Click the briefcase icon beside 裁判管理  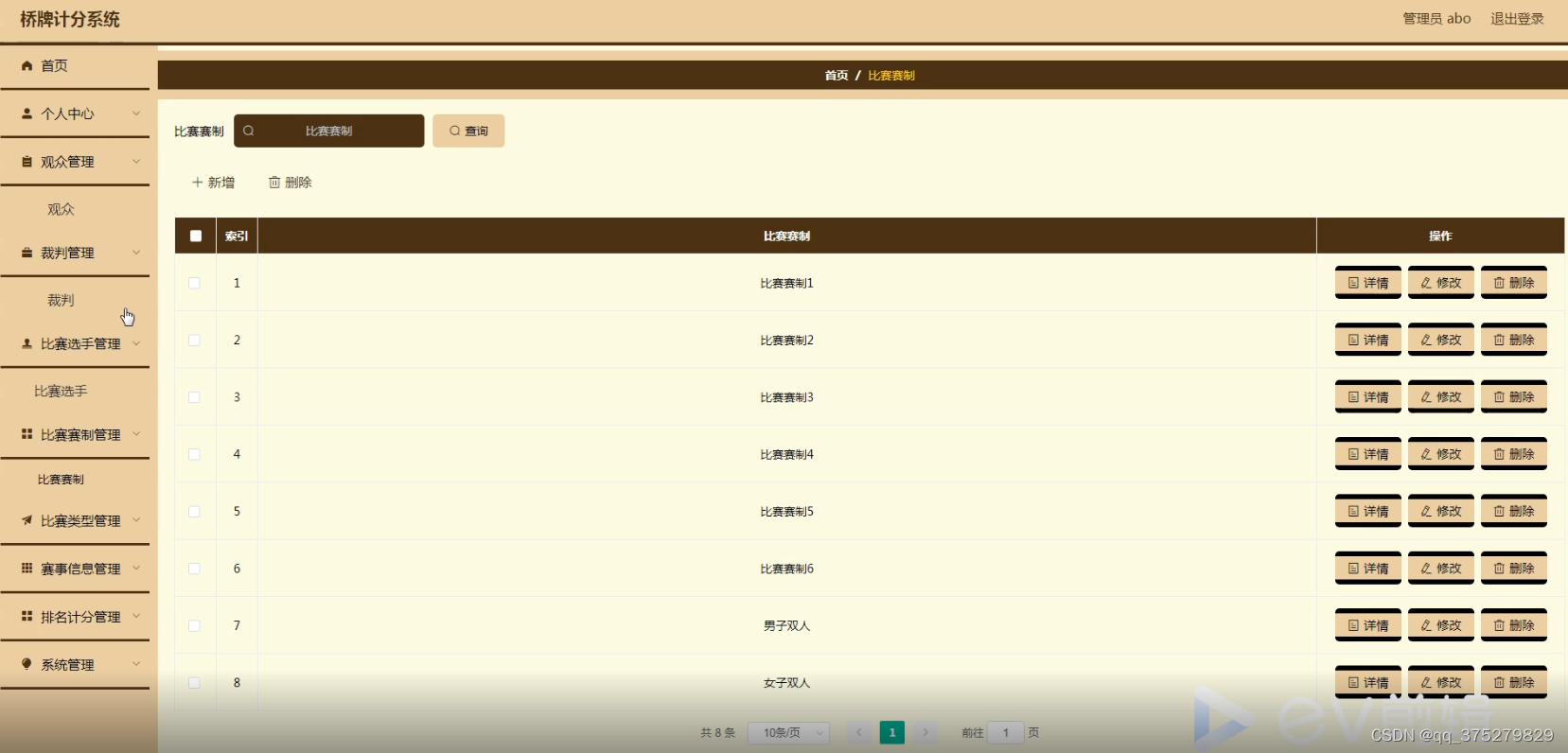coord(27,253)
